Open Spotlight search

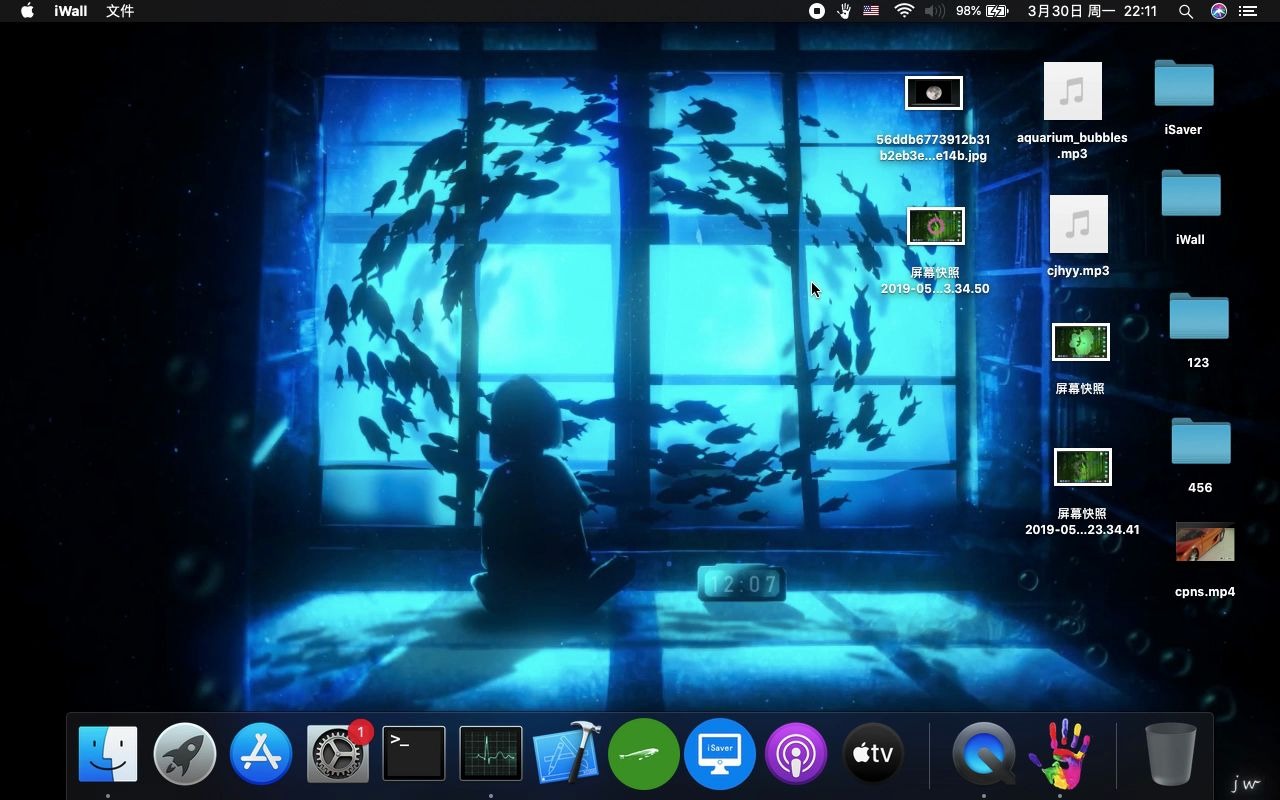point(1186,11)
